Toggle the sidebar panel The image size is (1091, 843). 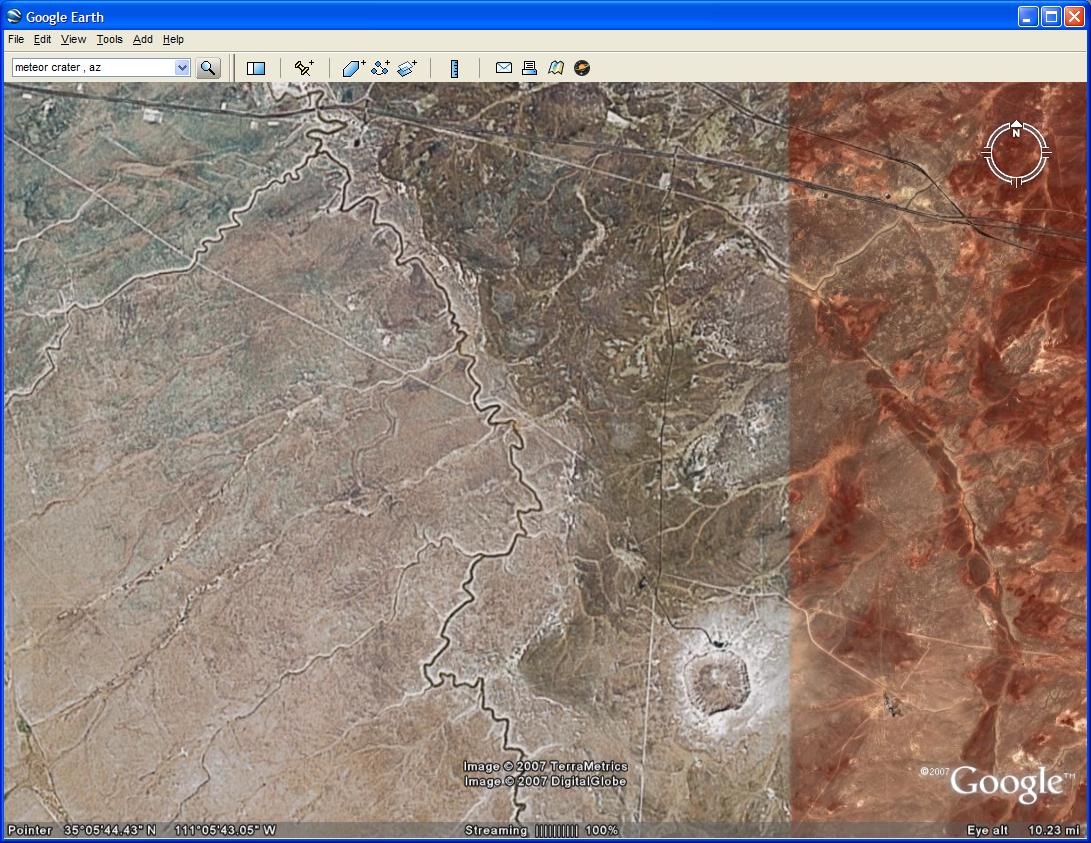coord(256,68)
